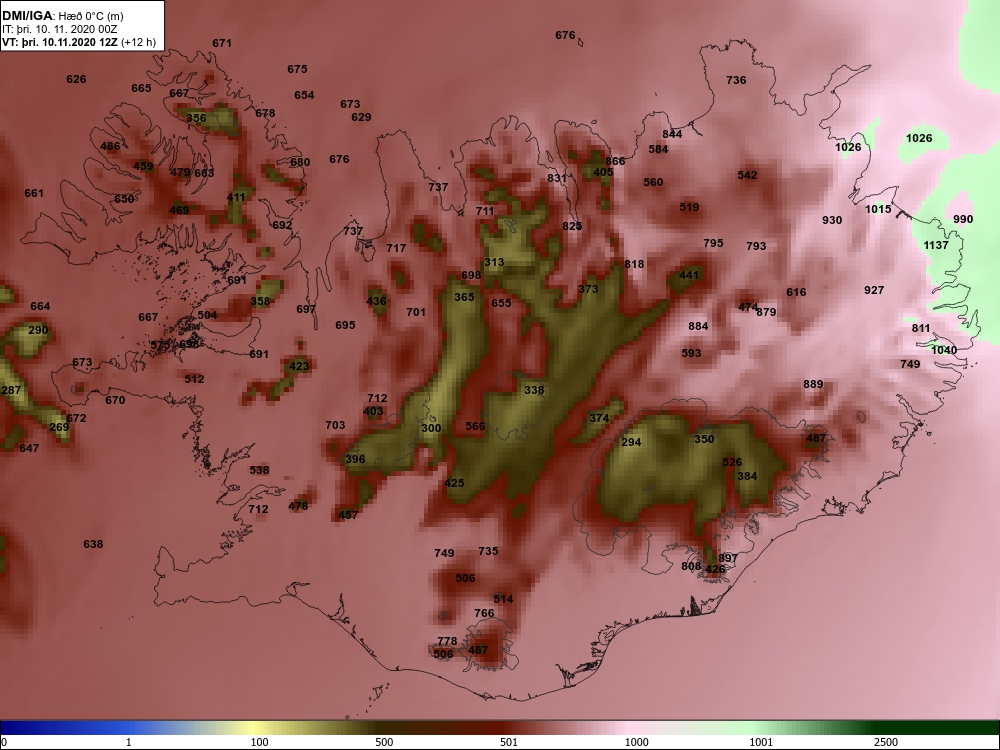Screen dimensions: 1000x750
Task: Click the value 566 on the map
Action: (475, 427)
